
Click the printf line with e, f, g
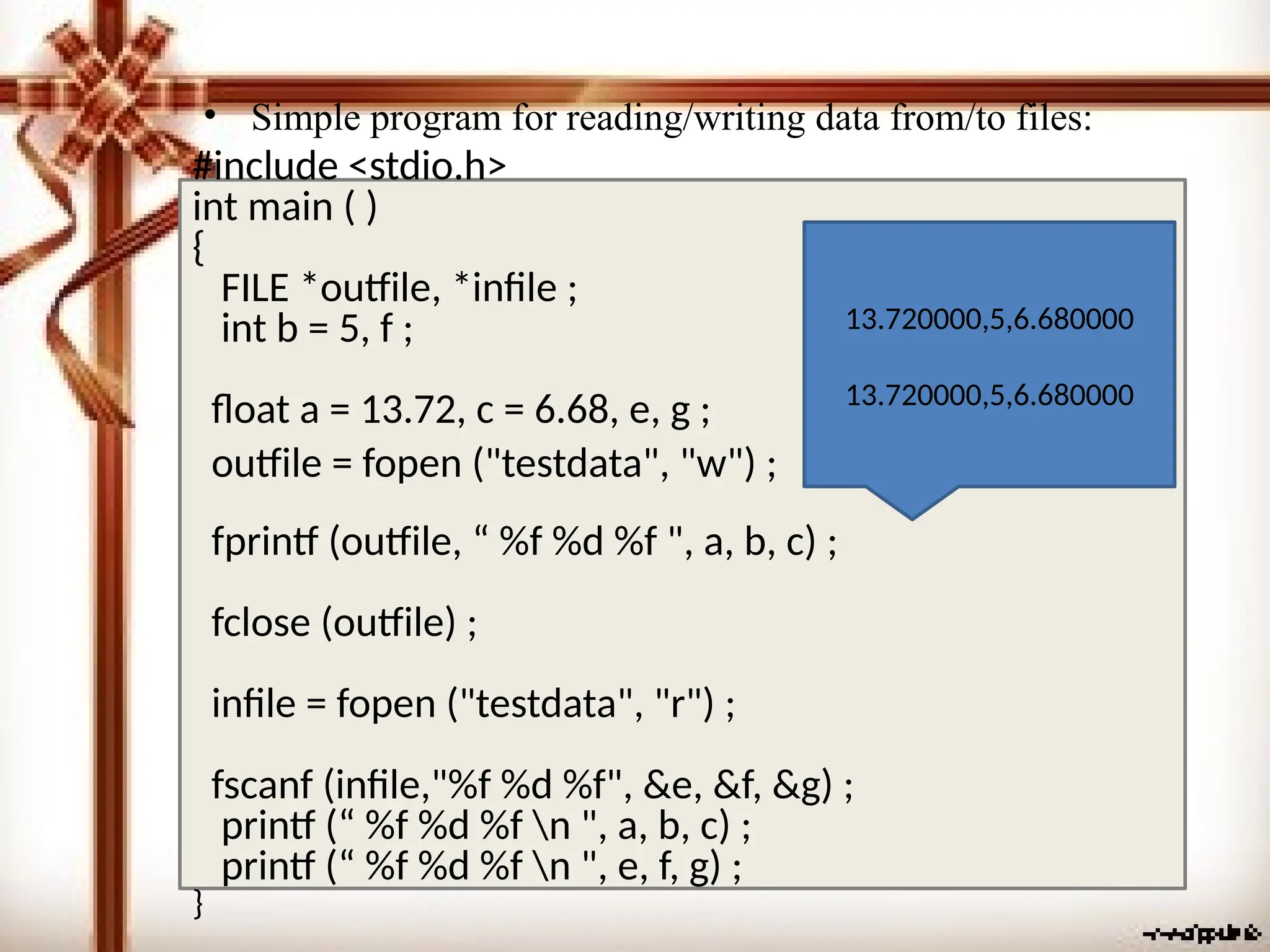(481, 866)
